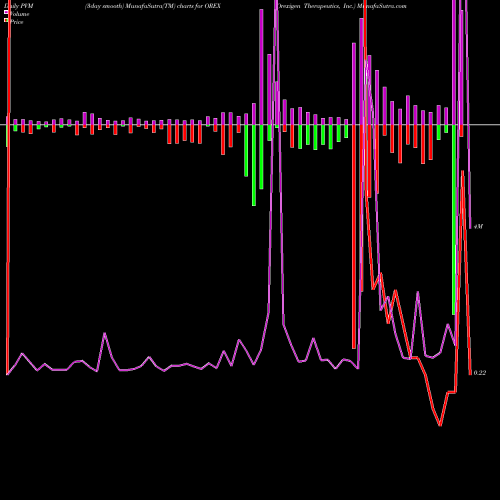
Task: Click the '(3day smooth) MunafaSutra(TM) charts for OREX' heading
Action: pos(153,6)
